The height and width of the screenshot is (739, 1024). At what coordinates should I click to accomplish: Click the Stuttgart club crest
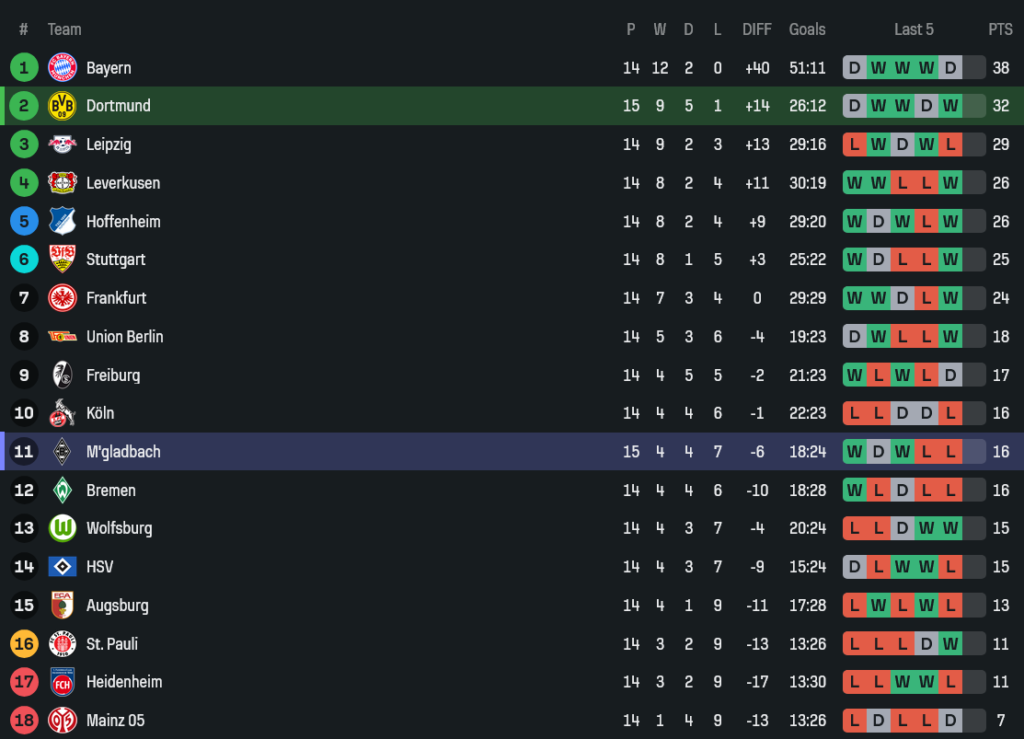point(62,259)
